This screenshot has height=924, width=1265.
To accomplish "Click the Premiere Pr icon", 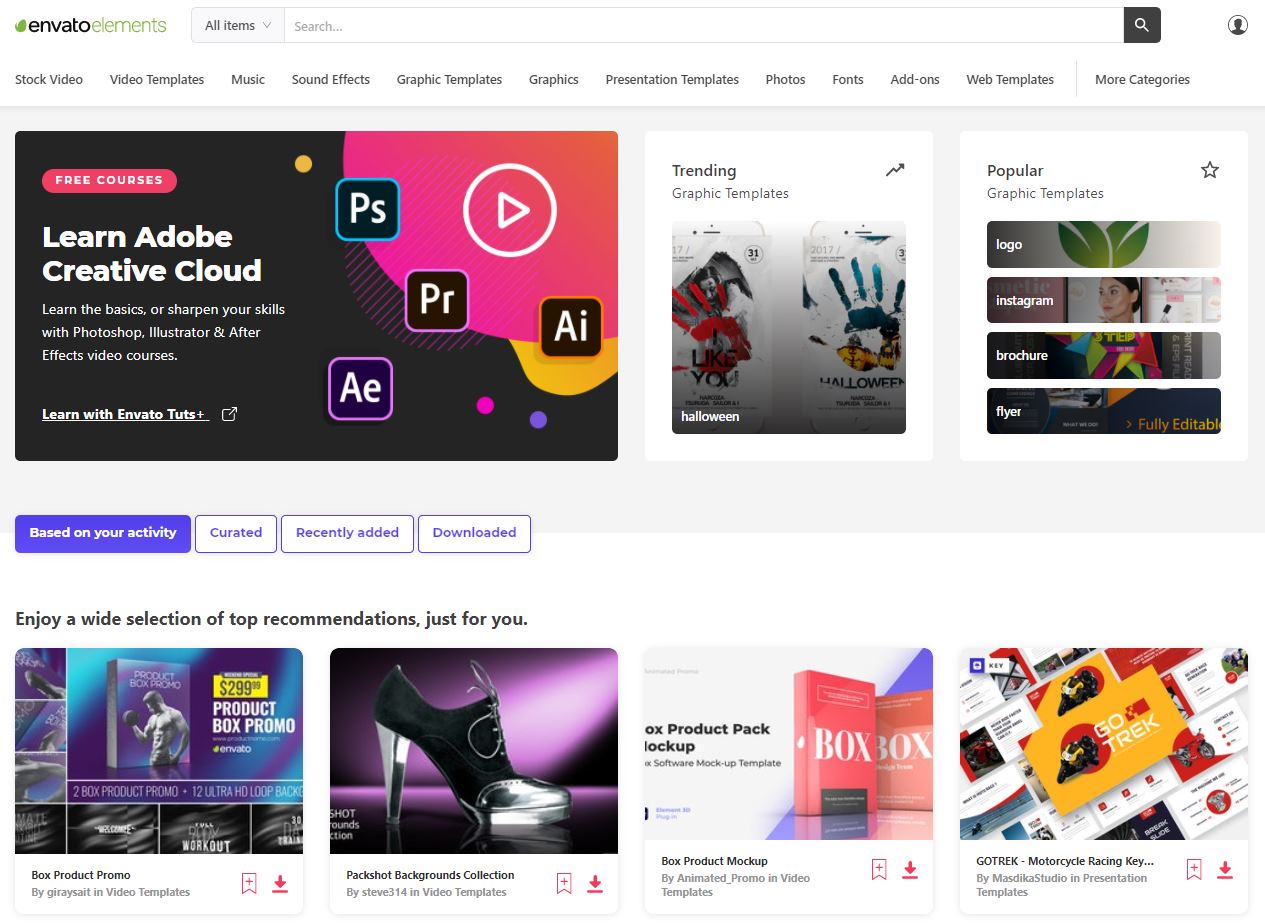I will (x=437, y=300).
